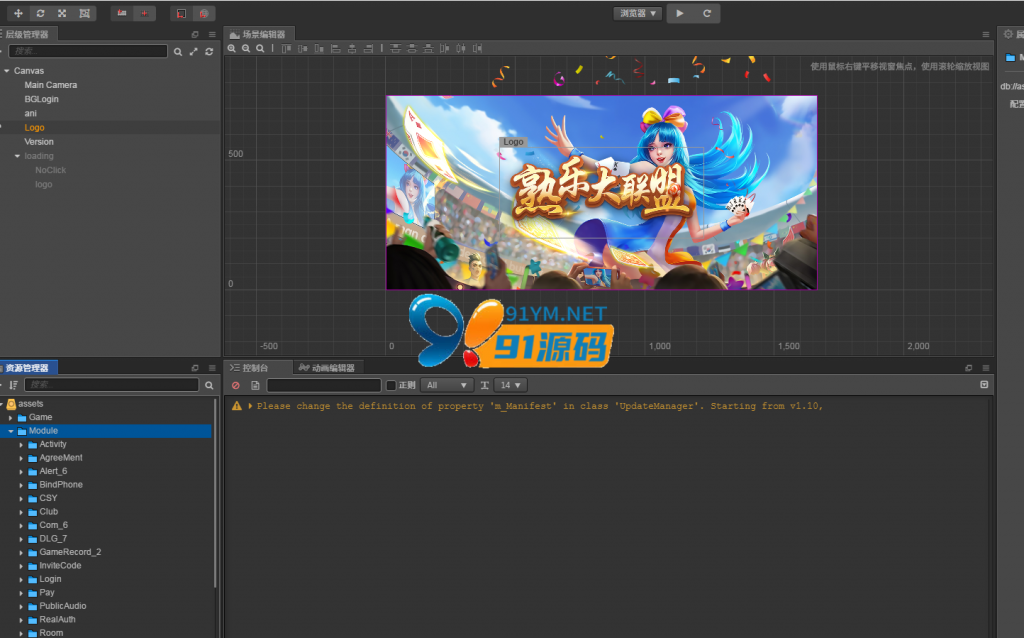Screen dimensions: 1024x638
Task: Refresh the preview with the reload button
Action: coord(707,13)
